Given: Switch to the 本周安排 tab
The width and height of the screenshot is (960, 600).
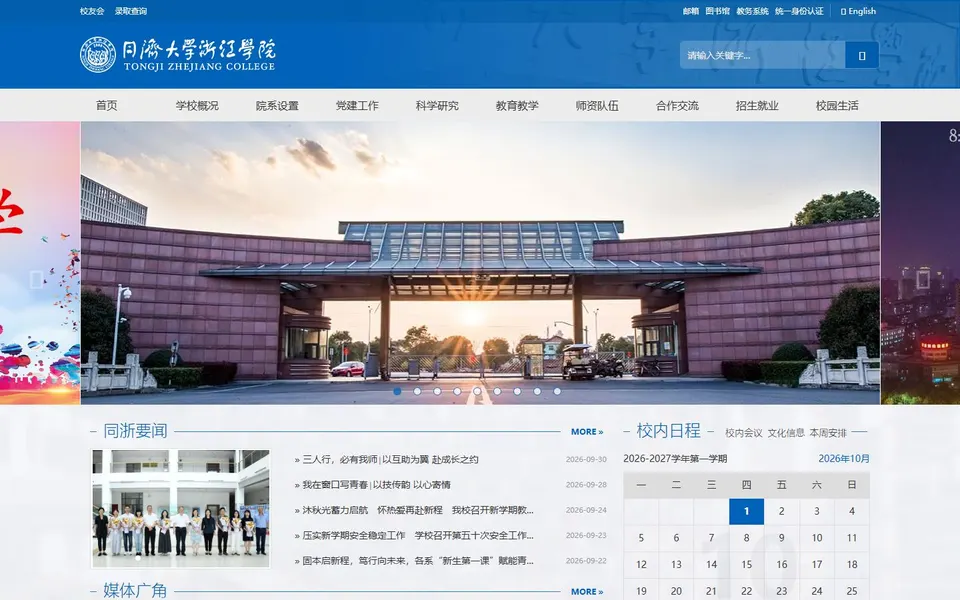Looking at the screenshot, I should tap(828, 433).
